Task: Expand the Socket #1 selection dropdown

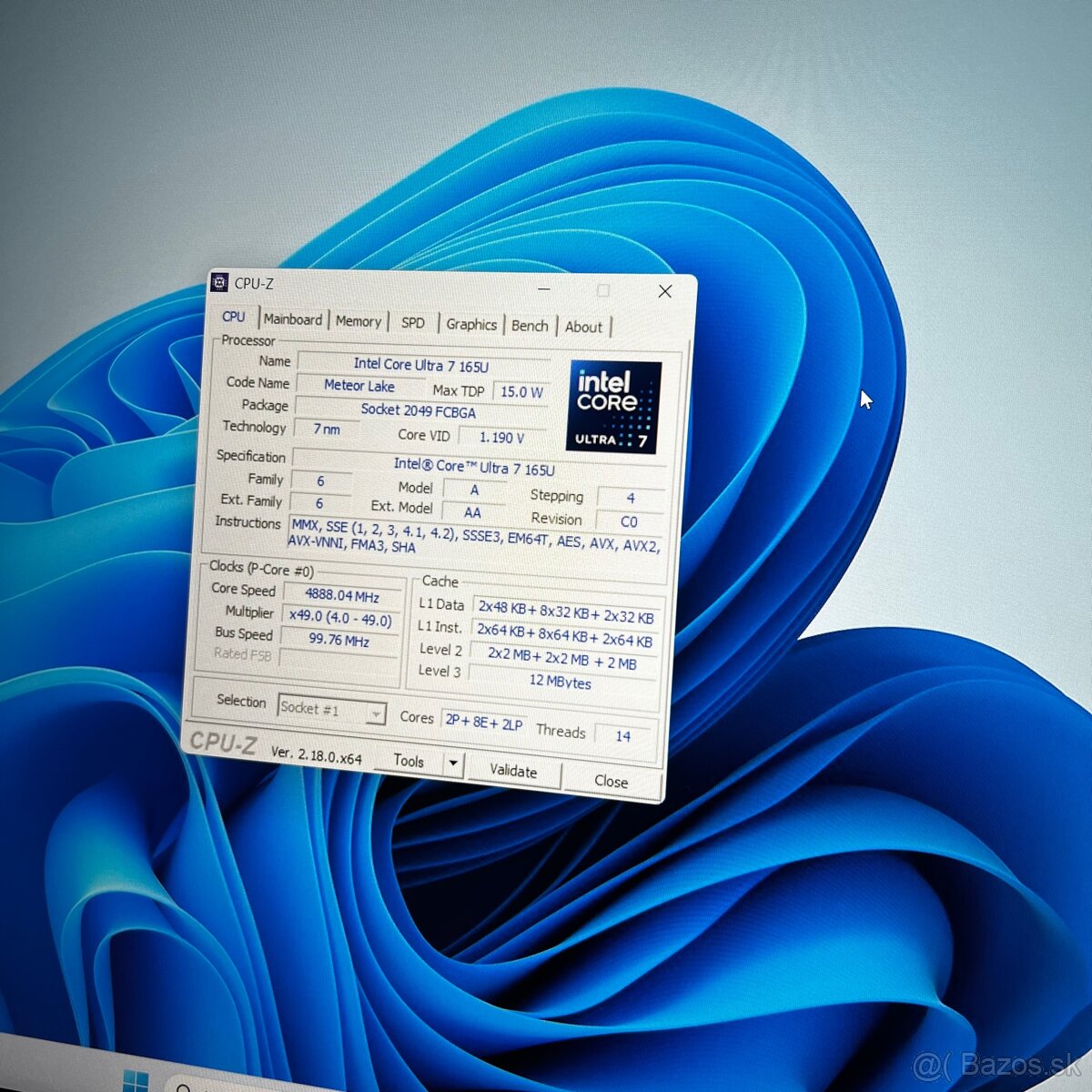Action: point(374,713)
